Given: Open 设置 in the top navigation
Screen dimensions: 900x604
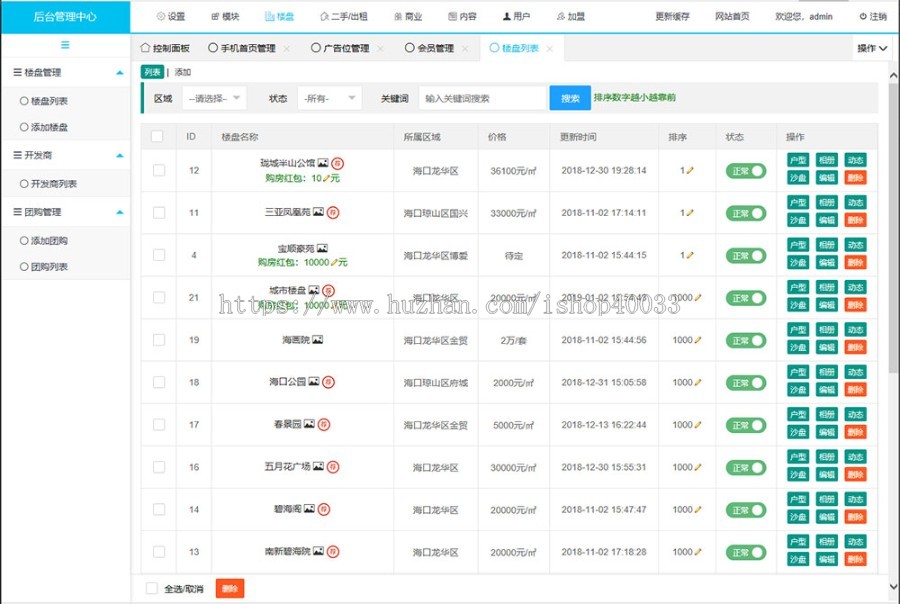Looking at the screenshot, I should (171, 17).
